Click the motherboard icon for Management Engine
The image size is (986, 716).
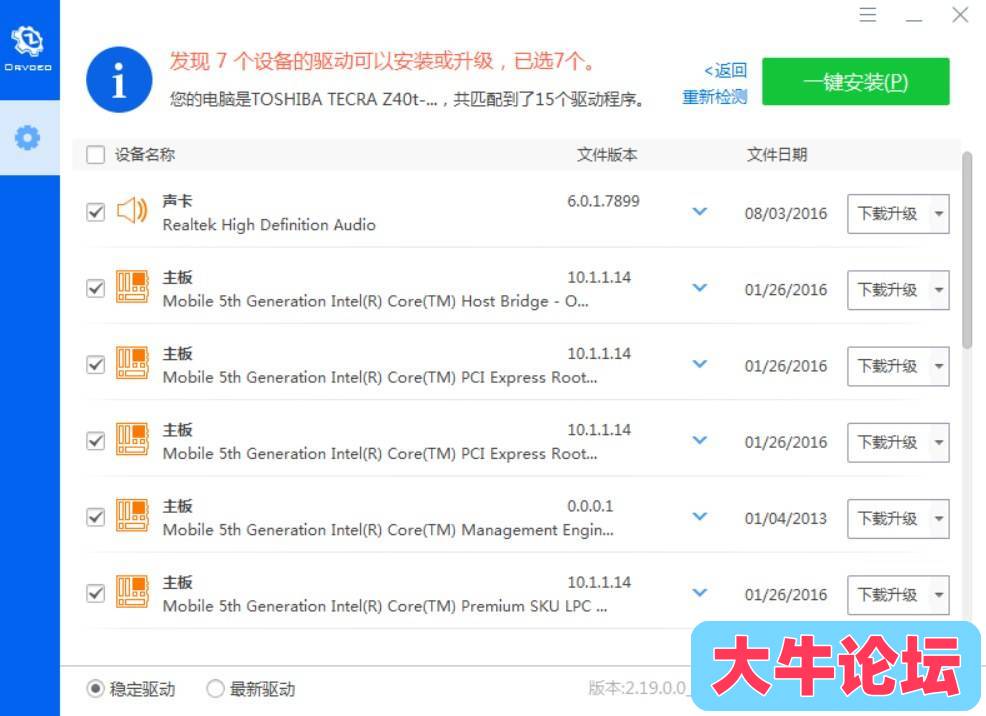click(132, 516)
